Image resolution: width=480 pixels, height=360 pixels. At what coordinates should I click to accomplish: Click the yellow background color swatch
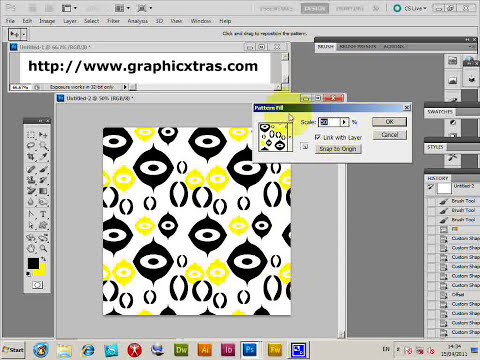click(41, 271)
